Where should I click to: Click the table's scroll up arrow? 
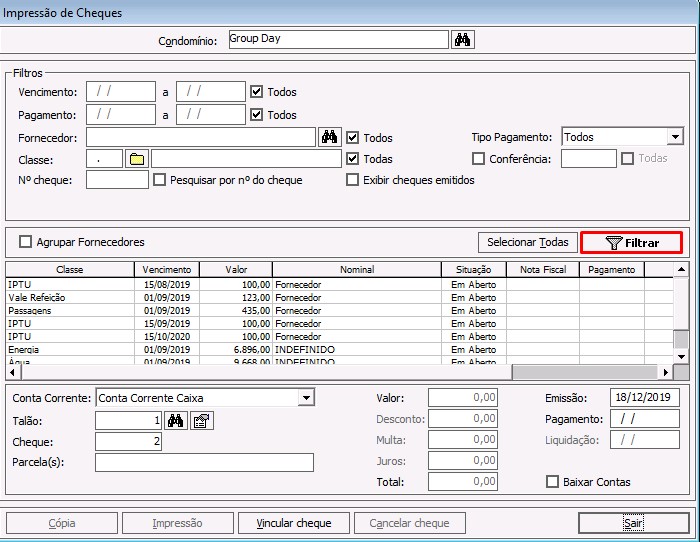pos(681,269)
